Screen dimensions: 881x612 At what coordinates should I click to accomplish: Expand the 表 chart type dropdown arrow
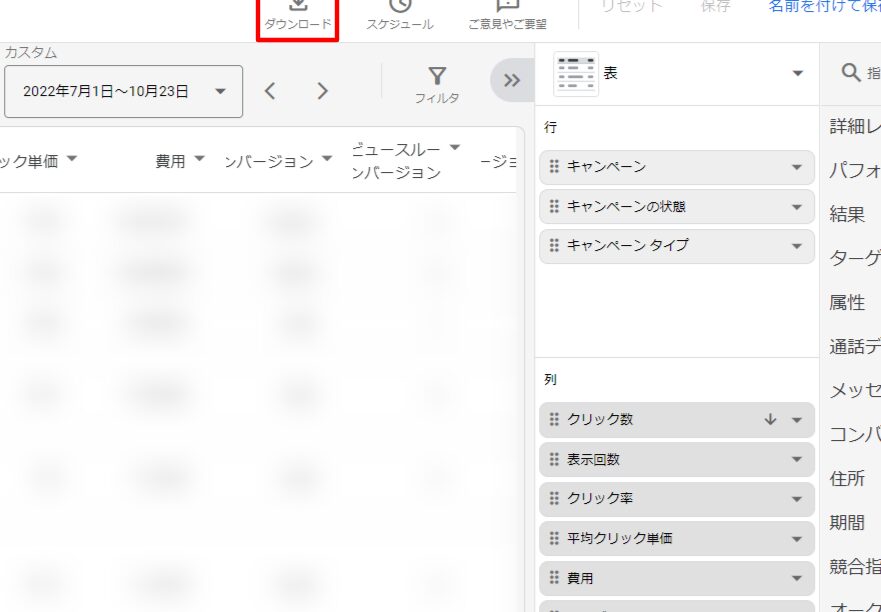pyautogui.click(x=797, y=74)
